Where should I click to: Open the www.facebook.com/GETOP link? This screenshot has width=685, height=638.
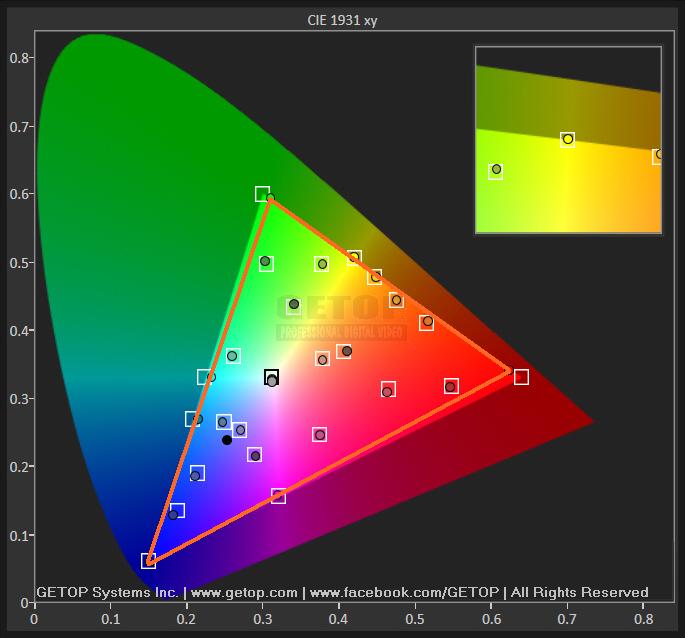click(x=403, y=592)
